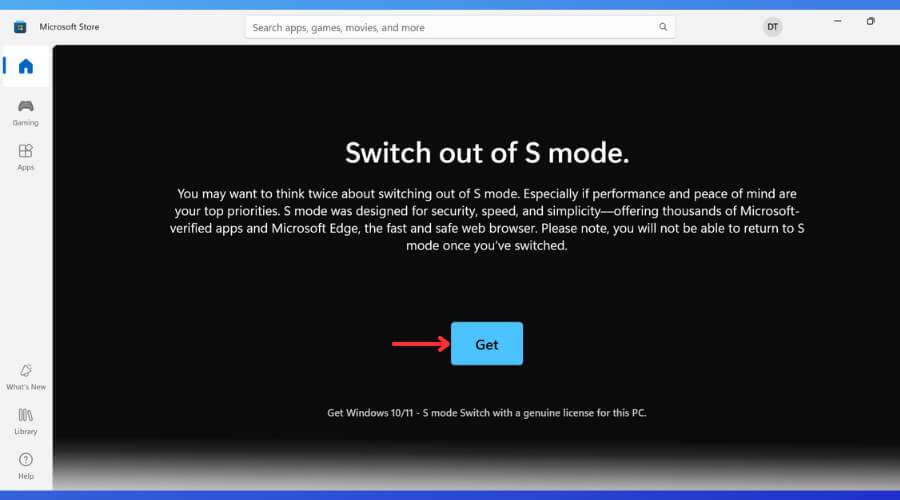900x500 pixels.
Task: Restore down the Microsoft Store window
Action: [x=871, y=21]
